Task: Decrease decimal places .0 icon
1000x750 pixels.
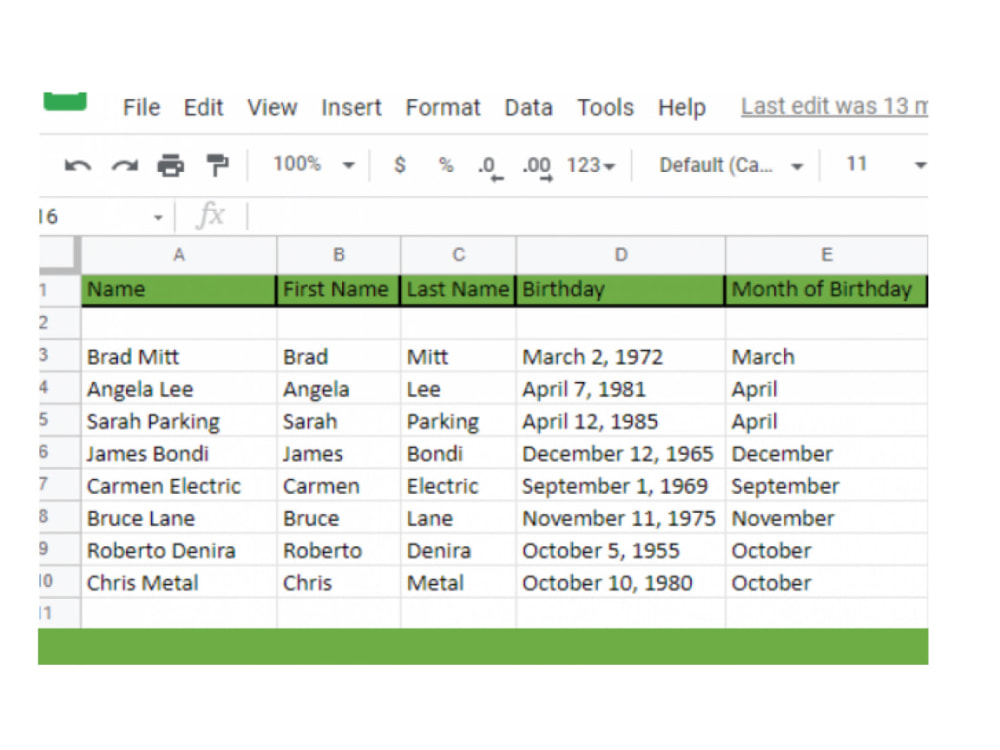Action: tap(489, 168)
